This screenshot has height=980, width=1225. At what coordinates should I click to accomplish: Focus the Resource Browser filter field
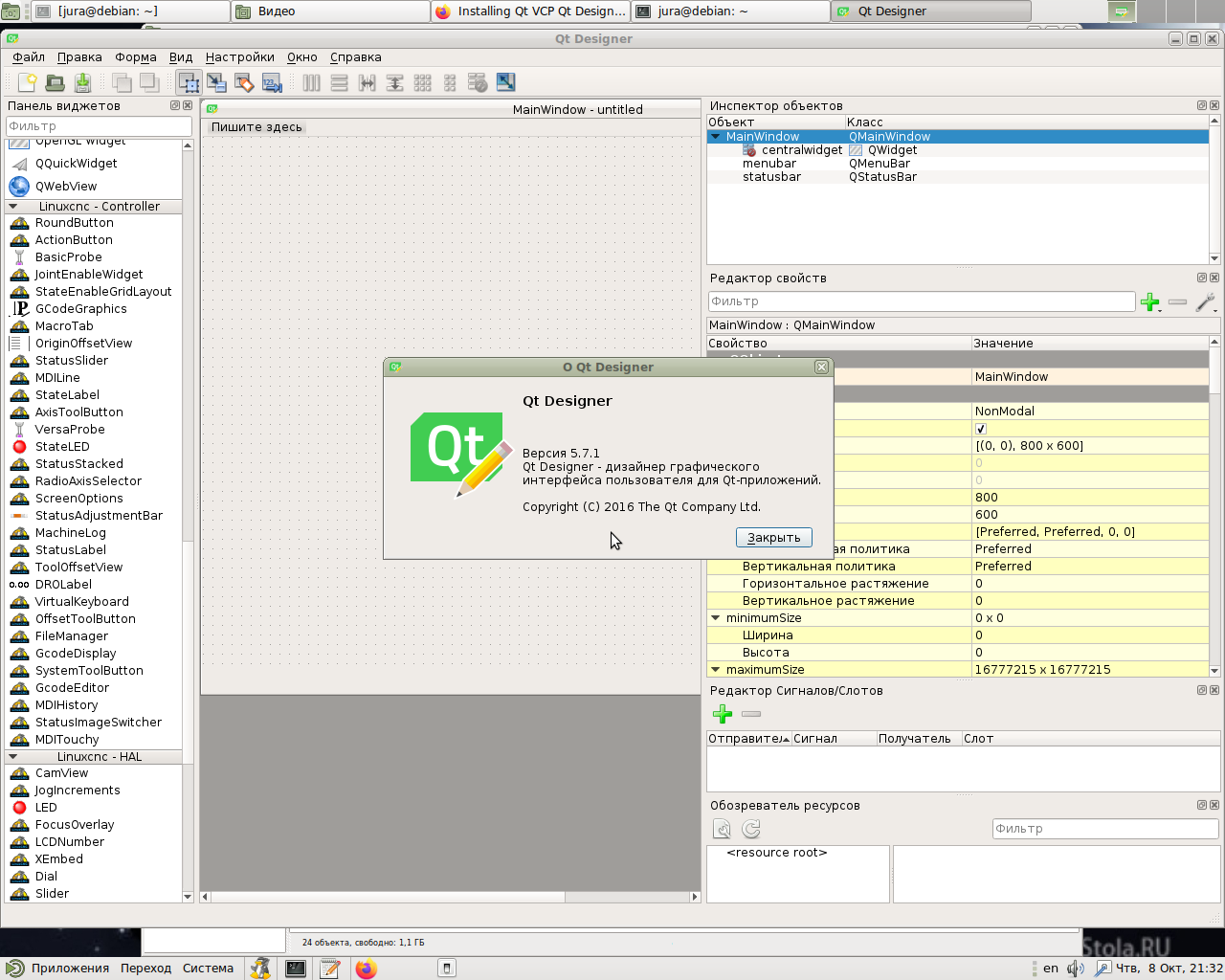(1104, 829)
